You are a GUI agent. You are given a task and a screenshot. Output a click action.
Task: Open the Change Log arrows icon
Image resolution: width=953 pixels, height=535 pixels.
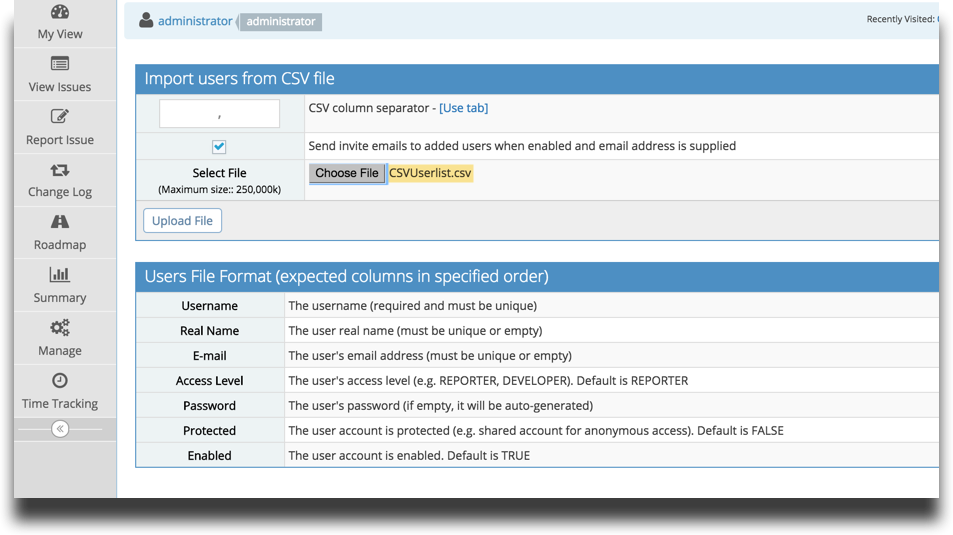pyautogui.click(x=60, y=170)
